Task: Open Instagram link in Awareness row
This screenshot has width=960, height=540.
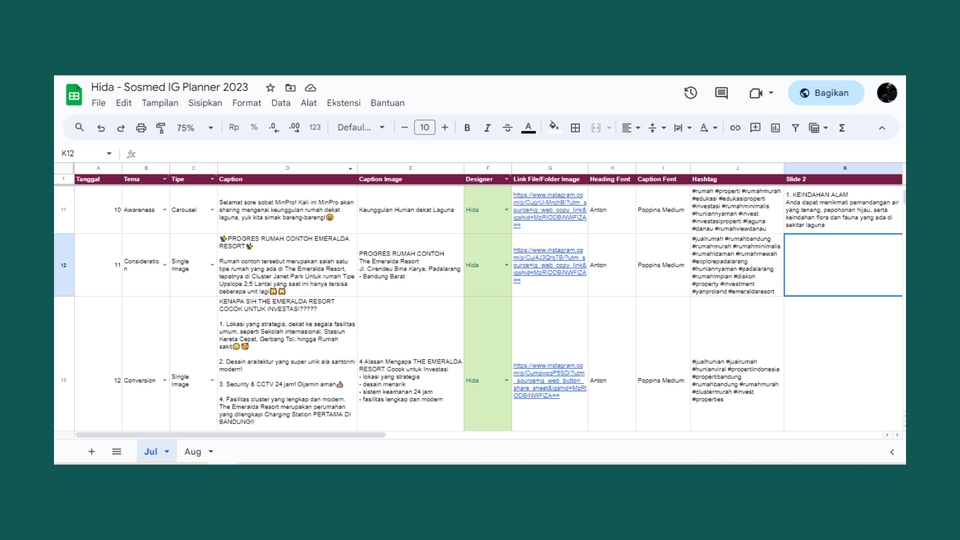Action: pyautogui.click(x=550, y=210)
